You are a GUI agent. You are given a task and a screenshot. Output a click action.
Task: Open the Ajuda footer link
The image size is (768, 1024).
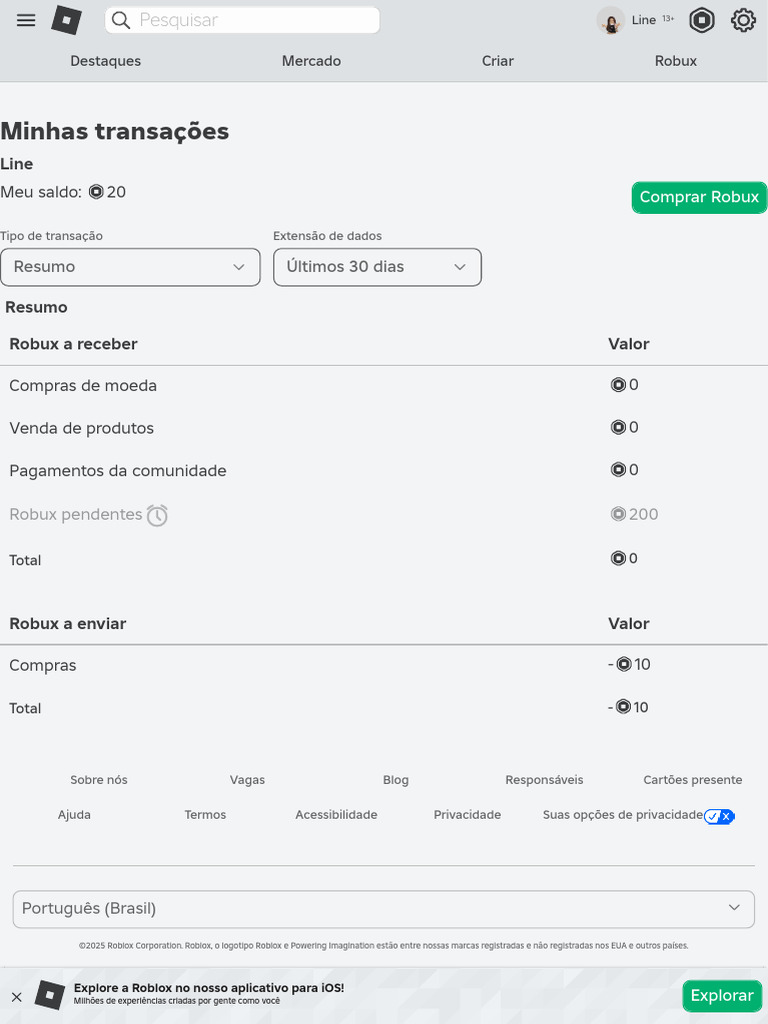click(74, 815)
